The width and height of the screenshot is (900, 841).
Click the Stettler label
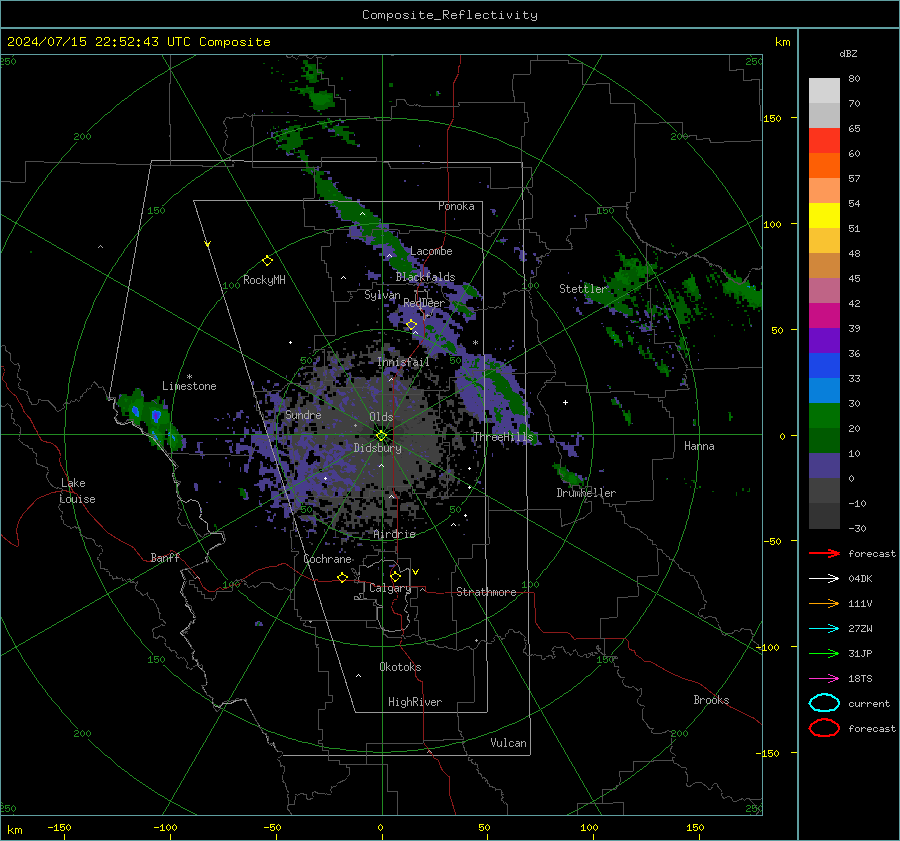[x=583, y=289]
